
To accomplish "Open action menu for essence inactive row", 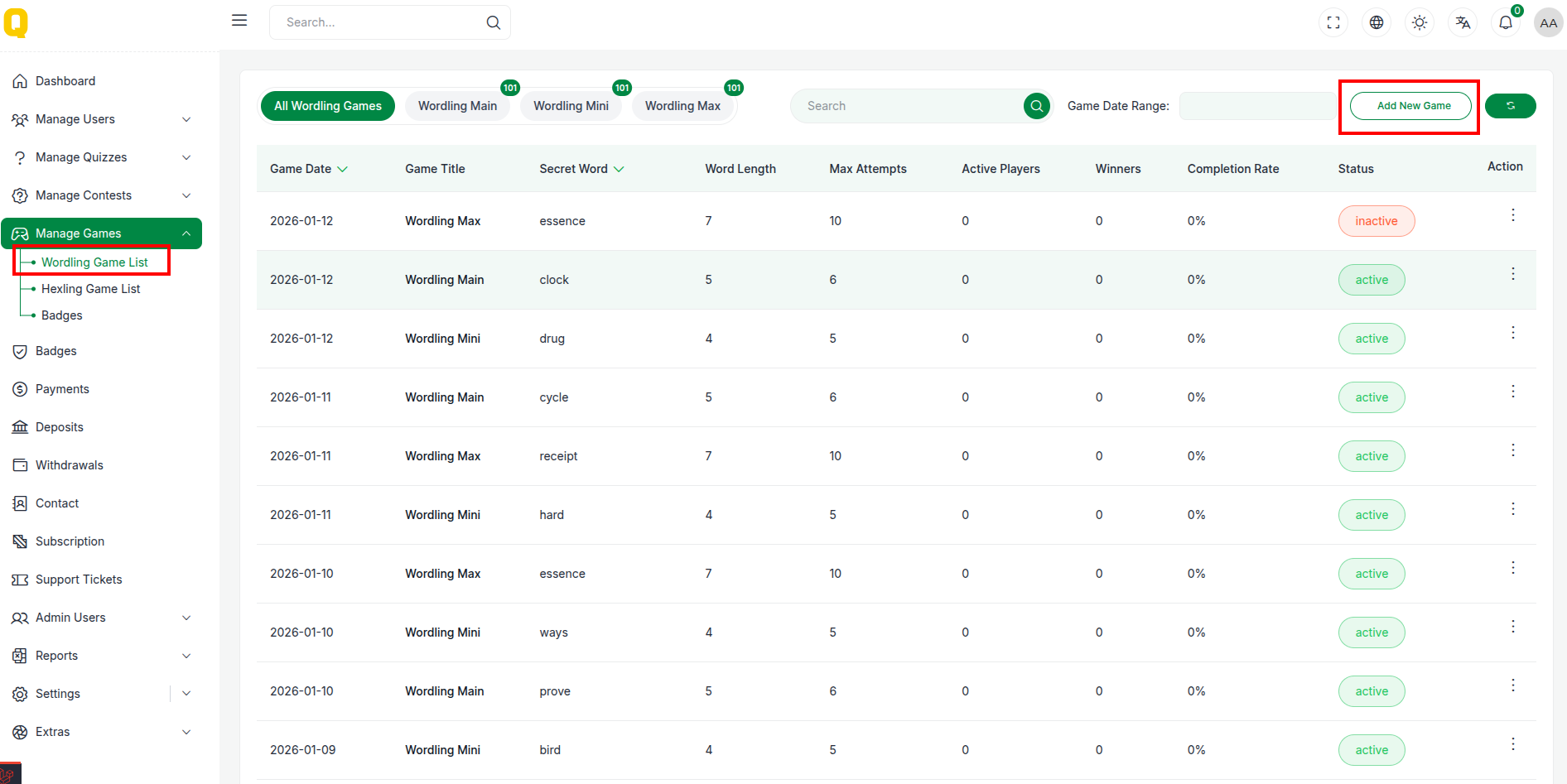I will point(1512,215).
